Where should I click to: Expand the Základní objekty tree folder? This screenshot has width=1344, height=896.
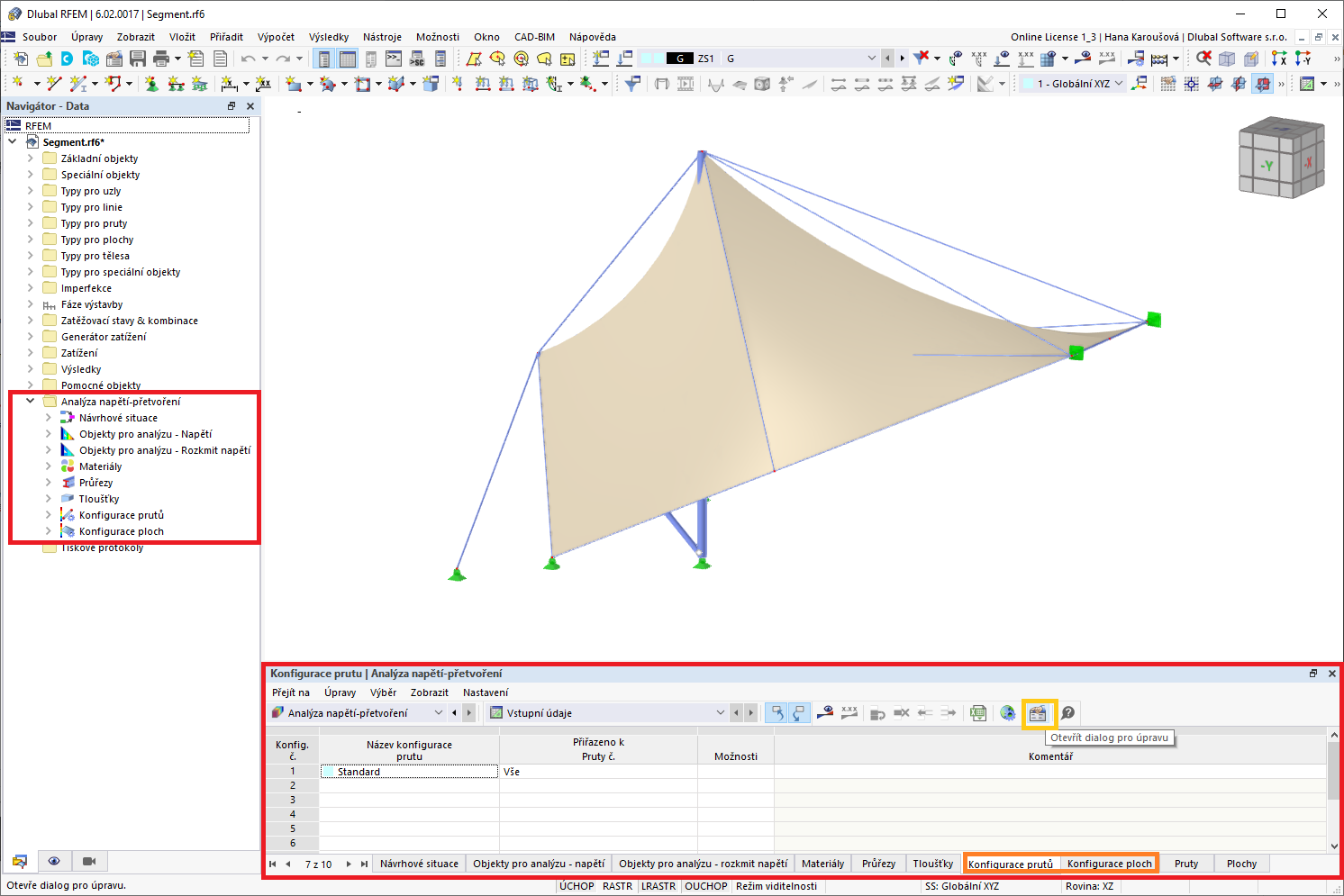tap(31, 158)
